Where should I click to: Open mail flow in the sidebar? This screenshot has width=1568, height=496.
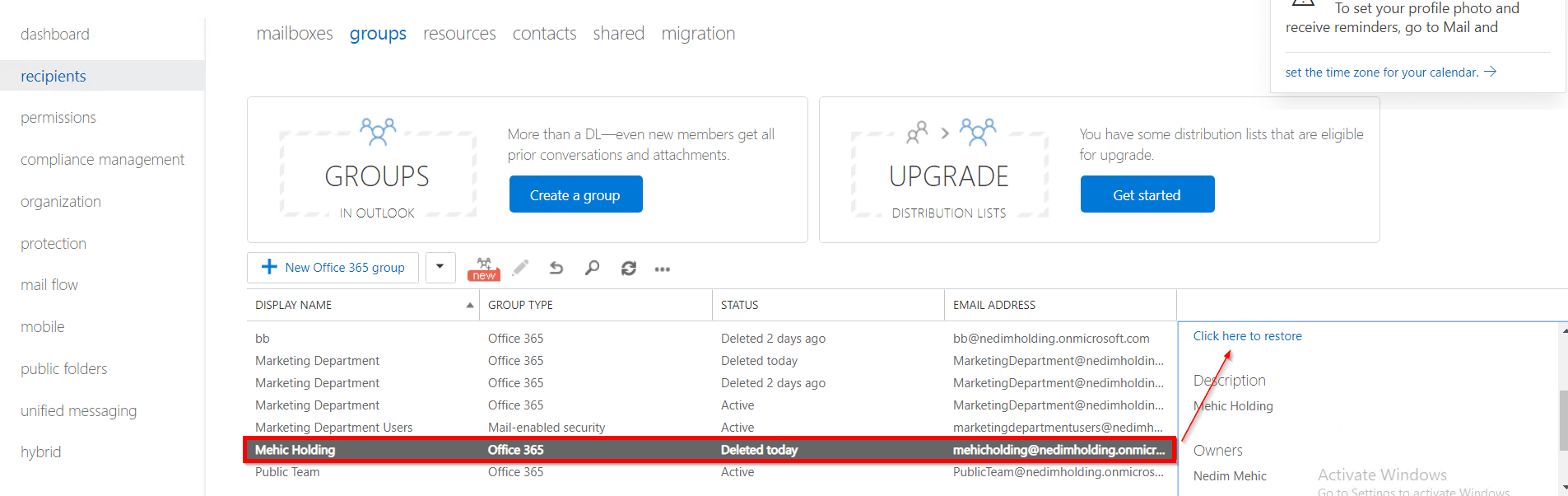point(49,285)
